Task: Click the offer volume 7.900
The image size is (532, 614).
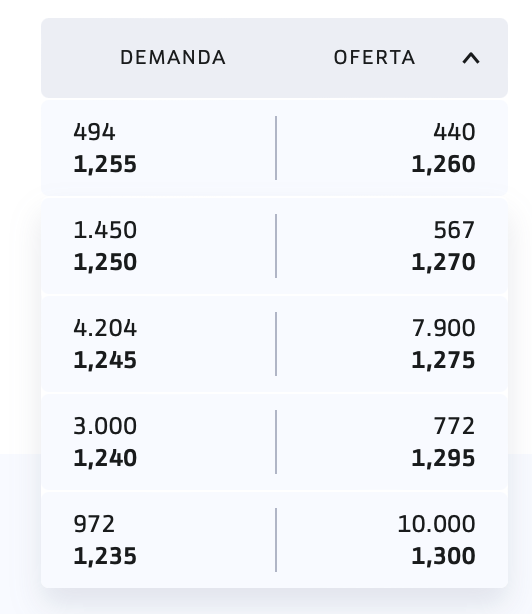Action: click(444, 328)
